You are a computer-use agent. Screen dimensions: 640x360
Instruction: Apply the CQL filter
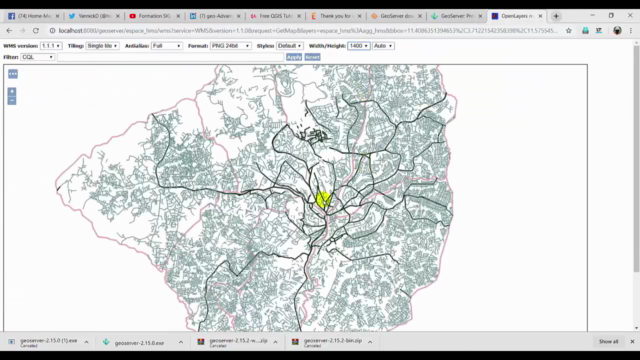(x=294, y=57)
